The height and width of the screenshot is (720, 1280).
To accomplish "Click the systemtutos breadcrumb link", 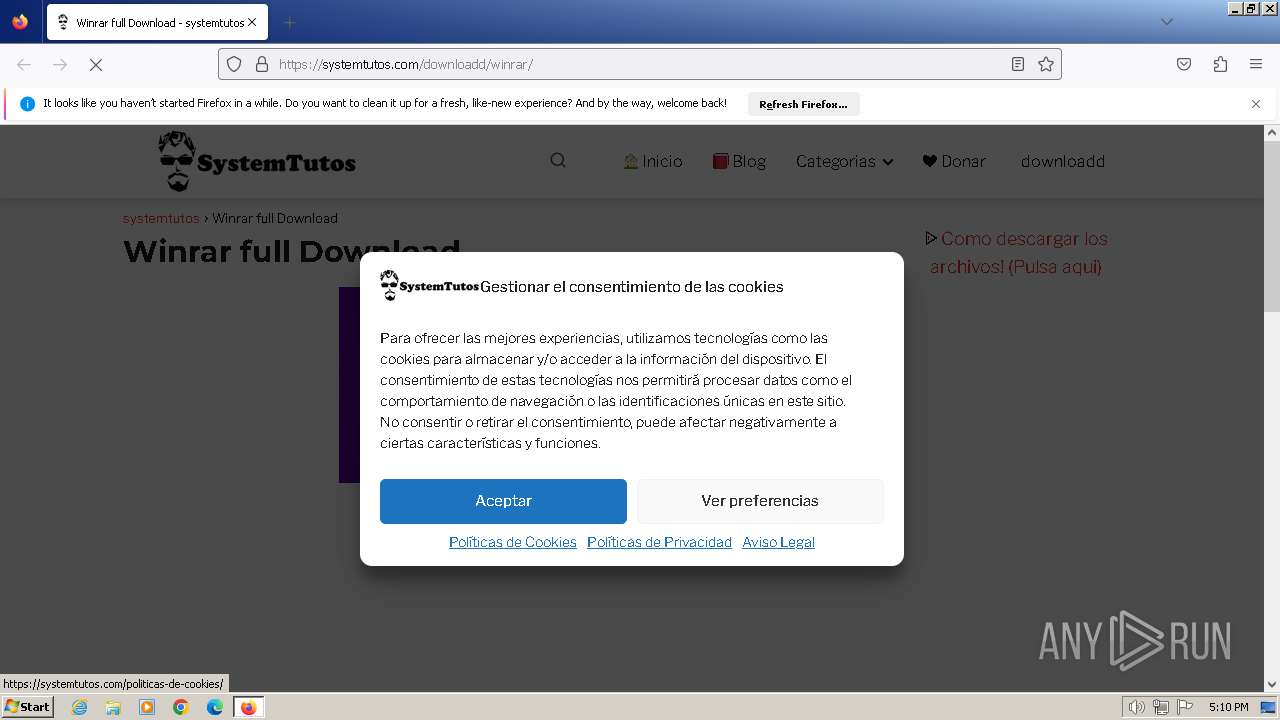I will (x=161, y=218).
